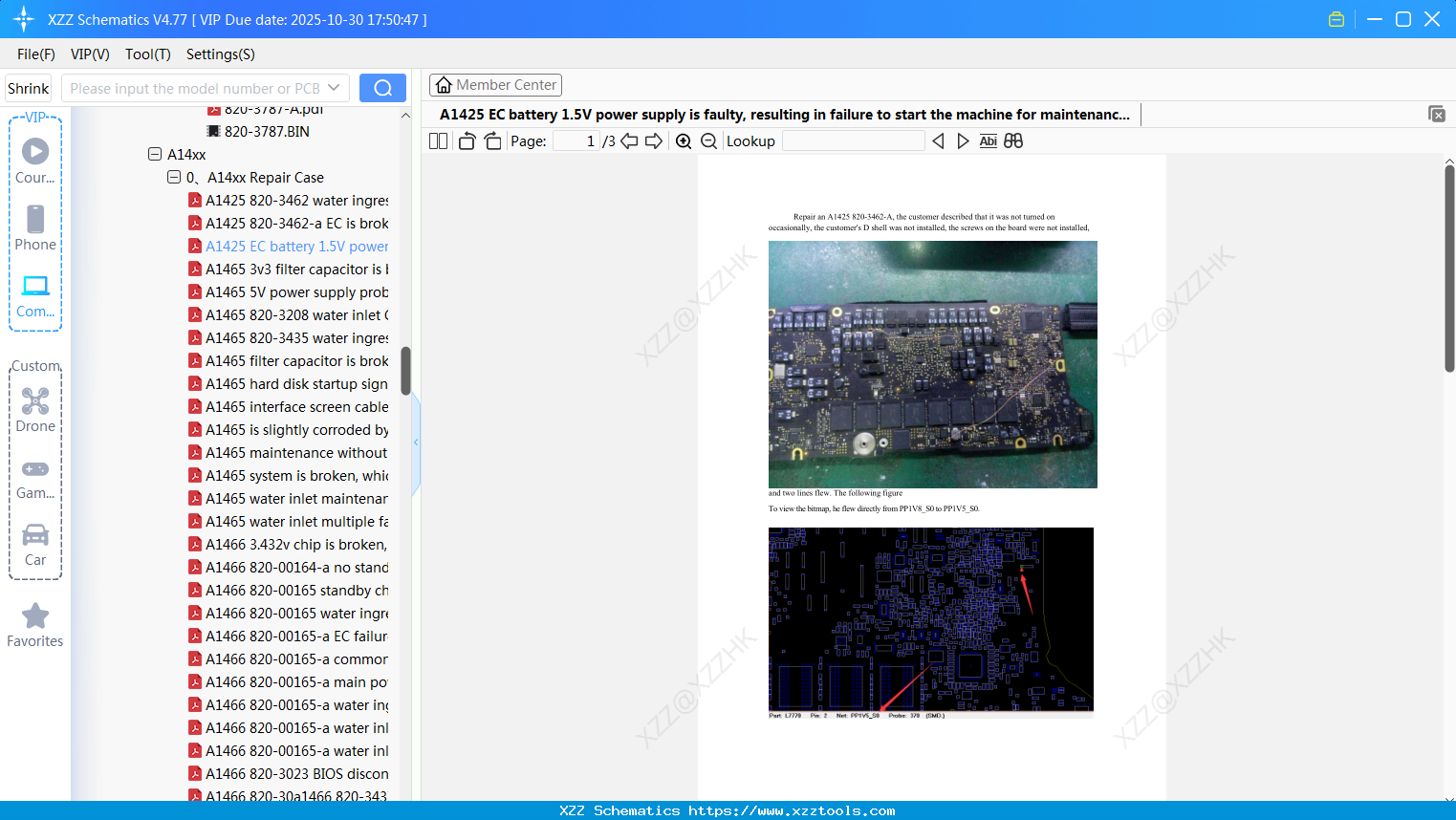Collapse the left panel splitter handle

(x=416, y=442)
